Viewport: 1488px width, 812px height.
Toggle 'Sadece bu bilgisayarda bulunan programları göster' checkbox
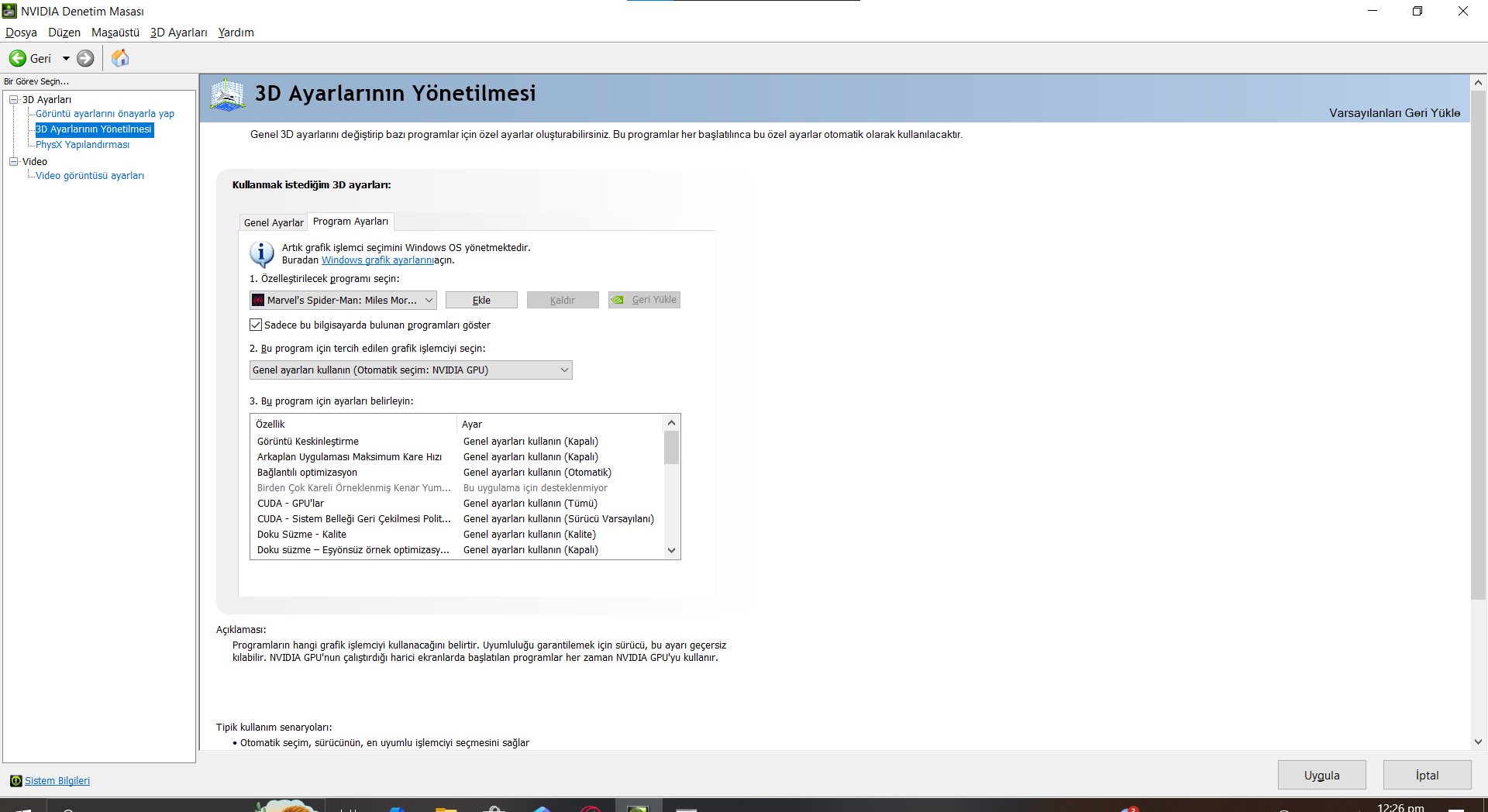[256, 325]
